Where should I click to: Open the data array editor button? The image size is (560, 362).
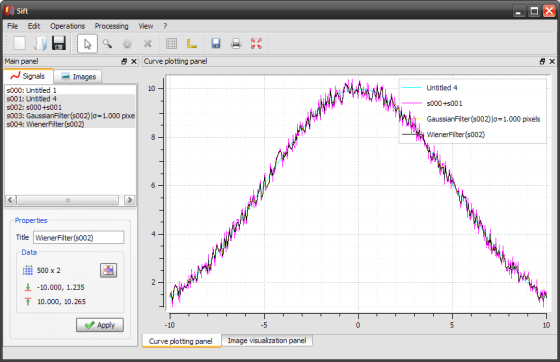(x=108, y=270)
